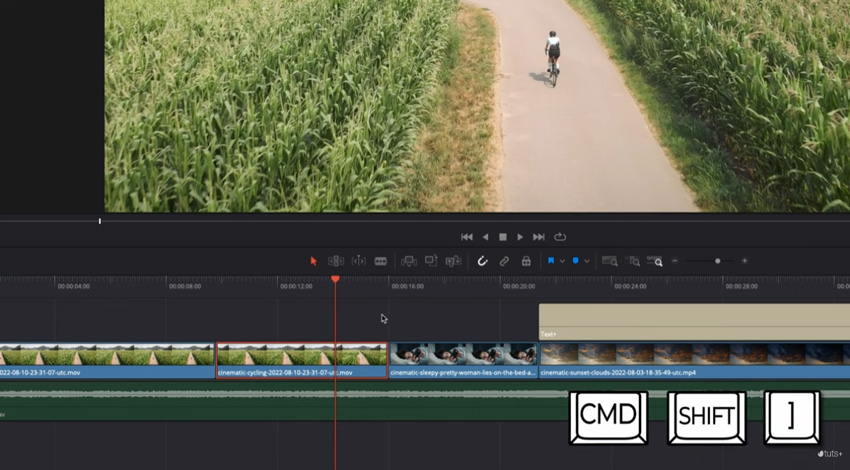Select the cinematic-sunset-clouds clip
Image resolution: width=850 pixels, height=470 pixels.
coord(695,360)
